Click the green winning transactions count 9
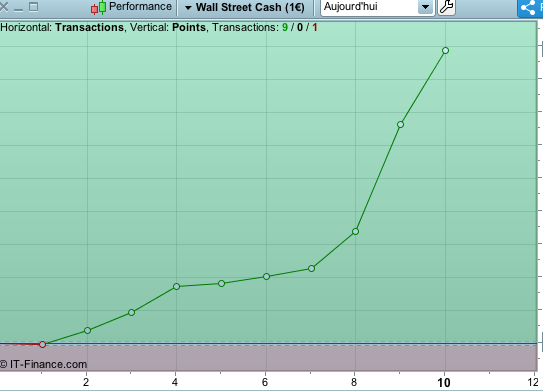The height and width of the screenshot is (391, 543). pos(285,27)
